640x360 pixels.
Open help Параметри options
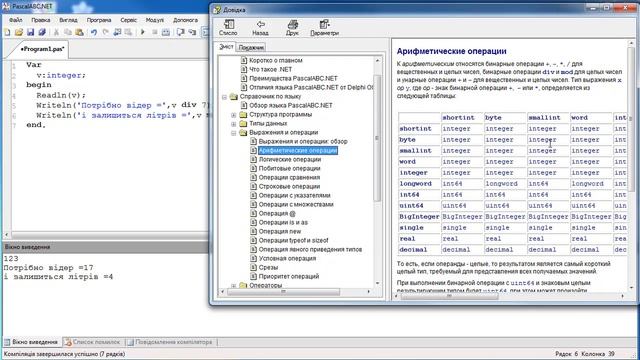(324, 28)
